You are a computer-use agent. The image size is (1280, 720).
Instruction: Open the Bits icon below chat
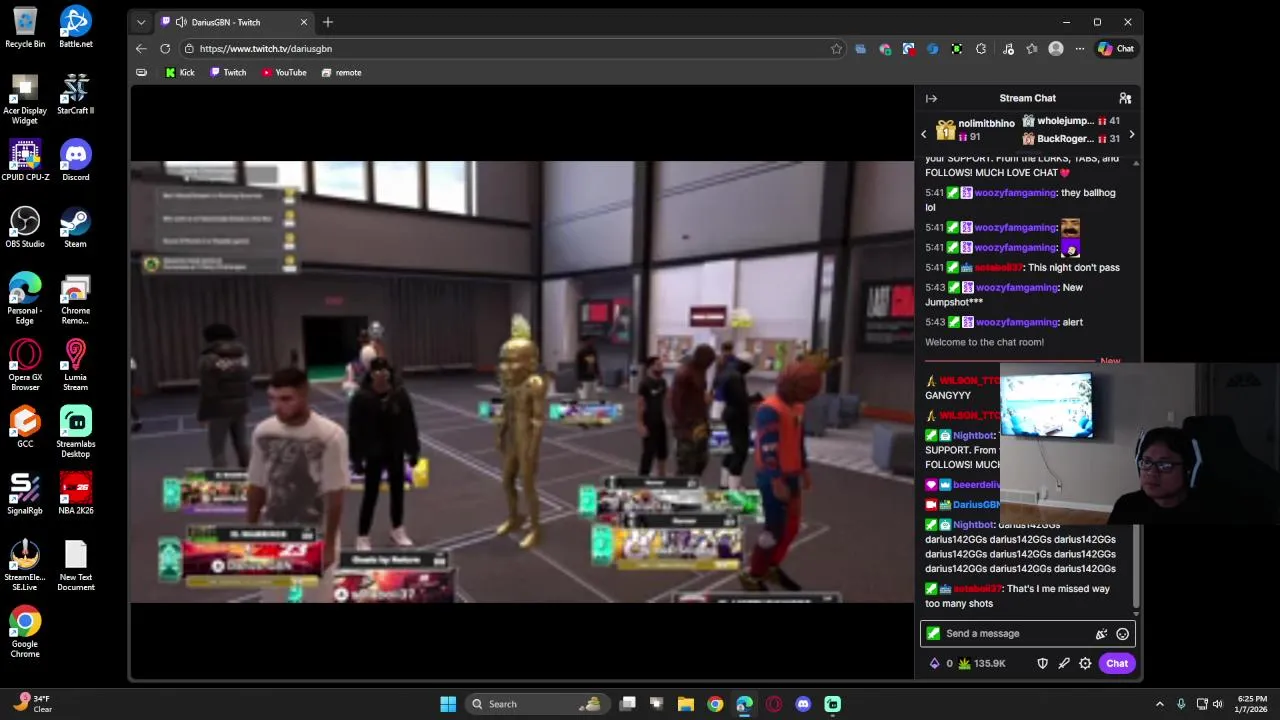pos(935,663)
